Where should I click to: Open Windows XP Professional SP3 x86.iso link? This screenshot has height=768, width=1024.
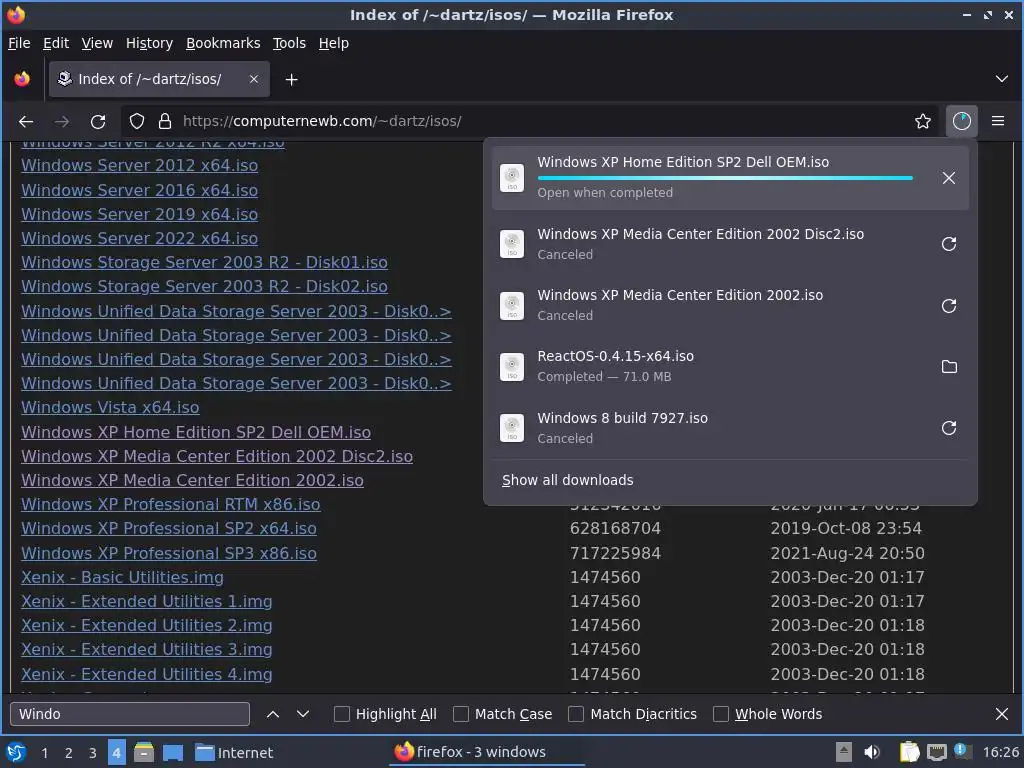(168, 553)
